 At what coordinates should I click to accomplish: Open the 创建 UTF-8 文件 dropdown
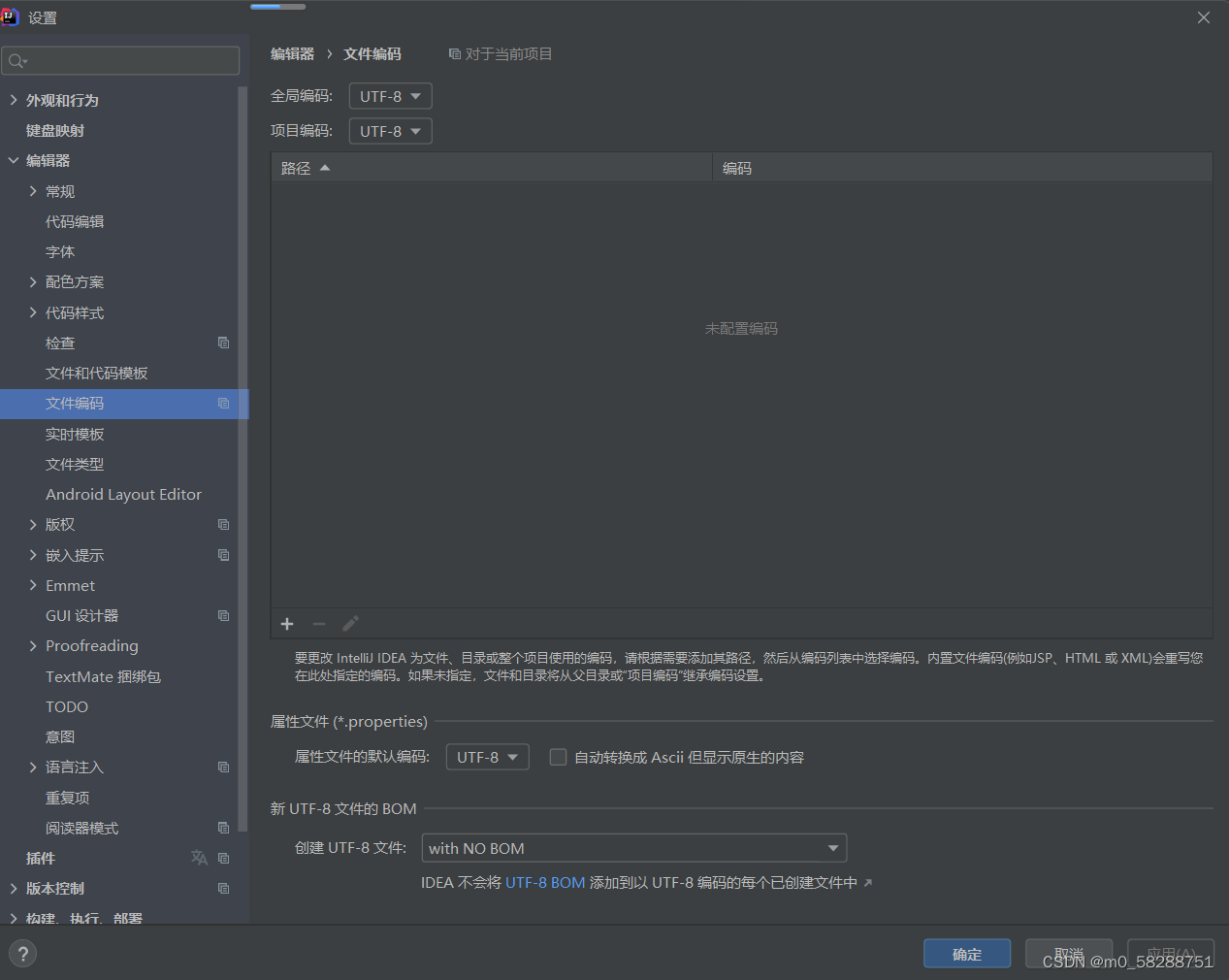[x=634, y=847]
